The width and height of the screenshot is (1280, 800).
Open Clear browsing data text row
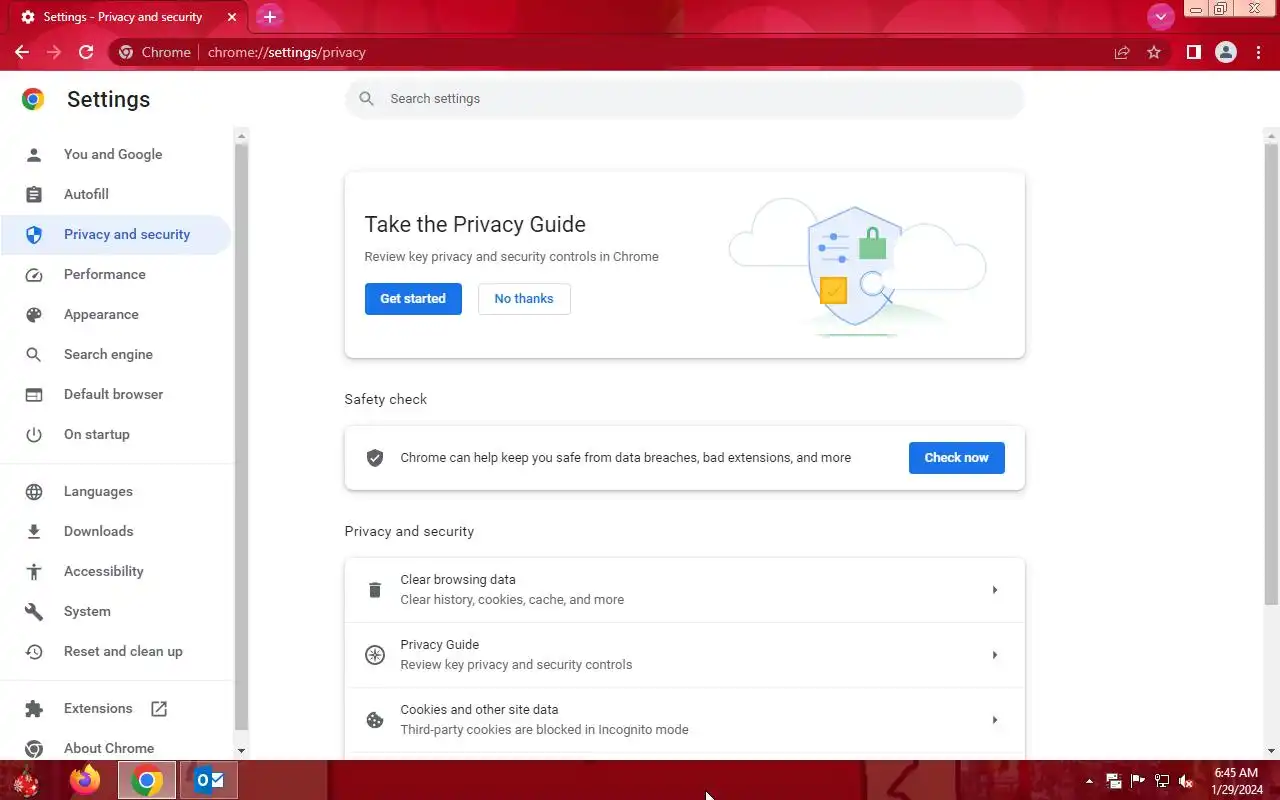(685, 590)
